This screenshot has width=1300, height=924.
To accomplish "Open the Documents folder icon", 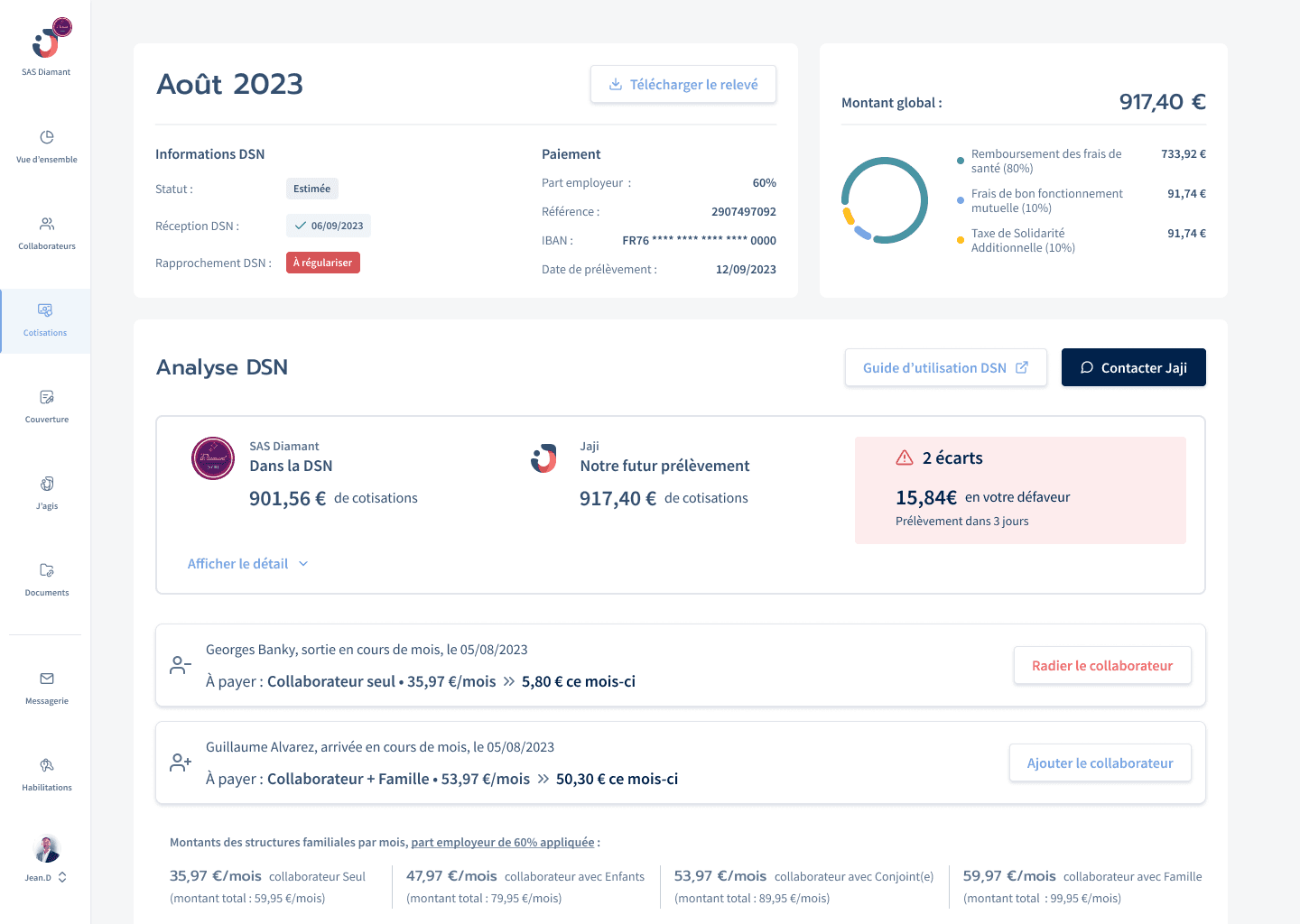I will [47, 570].
